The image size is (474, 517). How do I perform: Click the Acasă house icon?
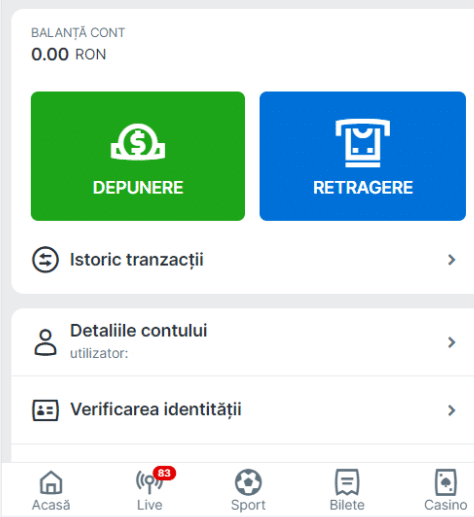tap(51, 482)
